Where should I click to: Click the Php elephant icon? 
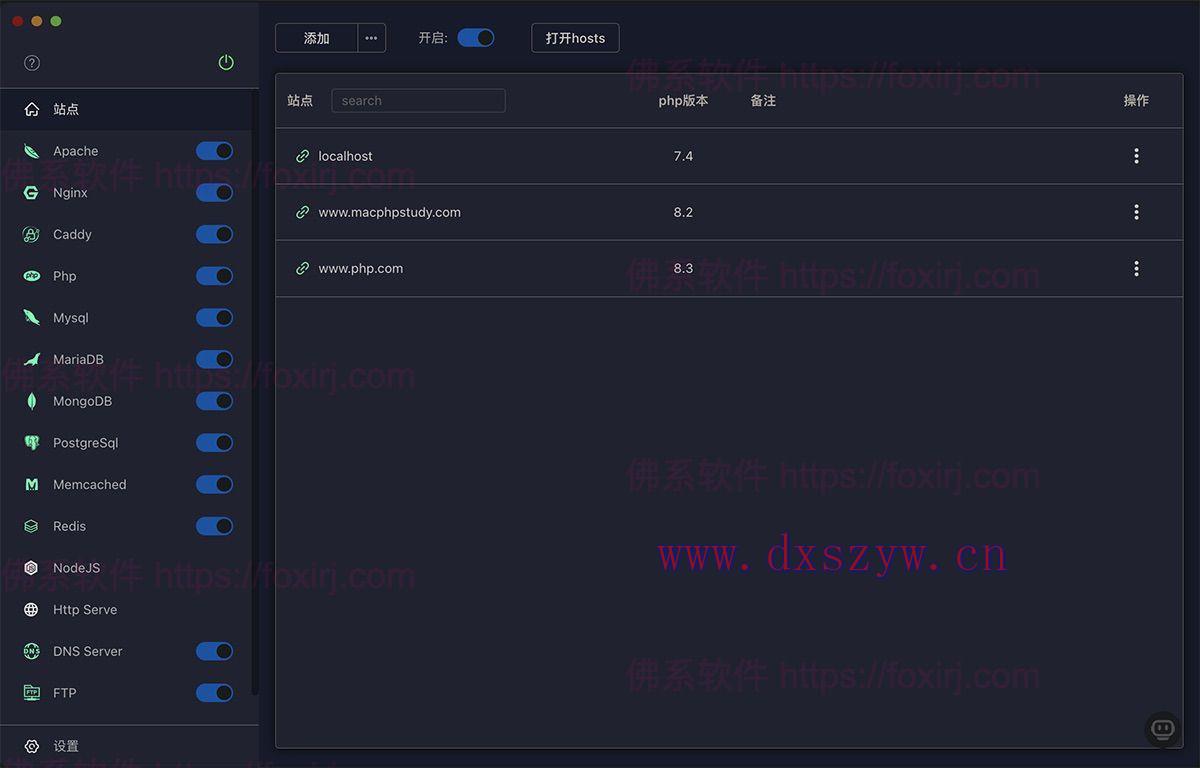(x=32, y=276)
